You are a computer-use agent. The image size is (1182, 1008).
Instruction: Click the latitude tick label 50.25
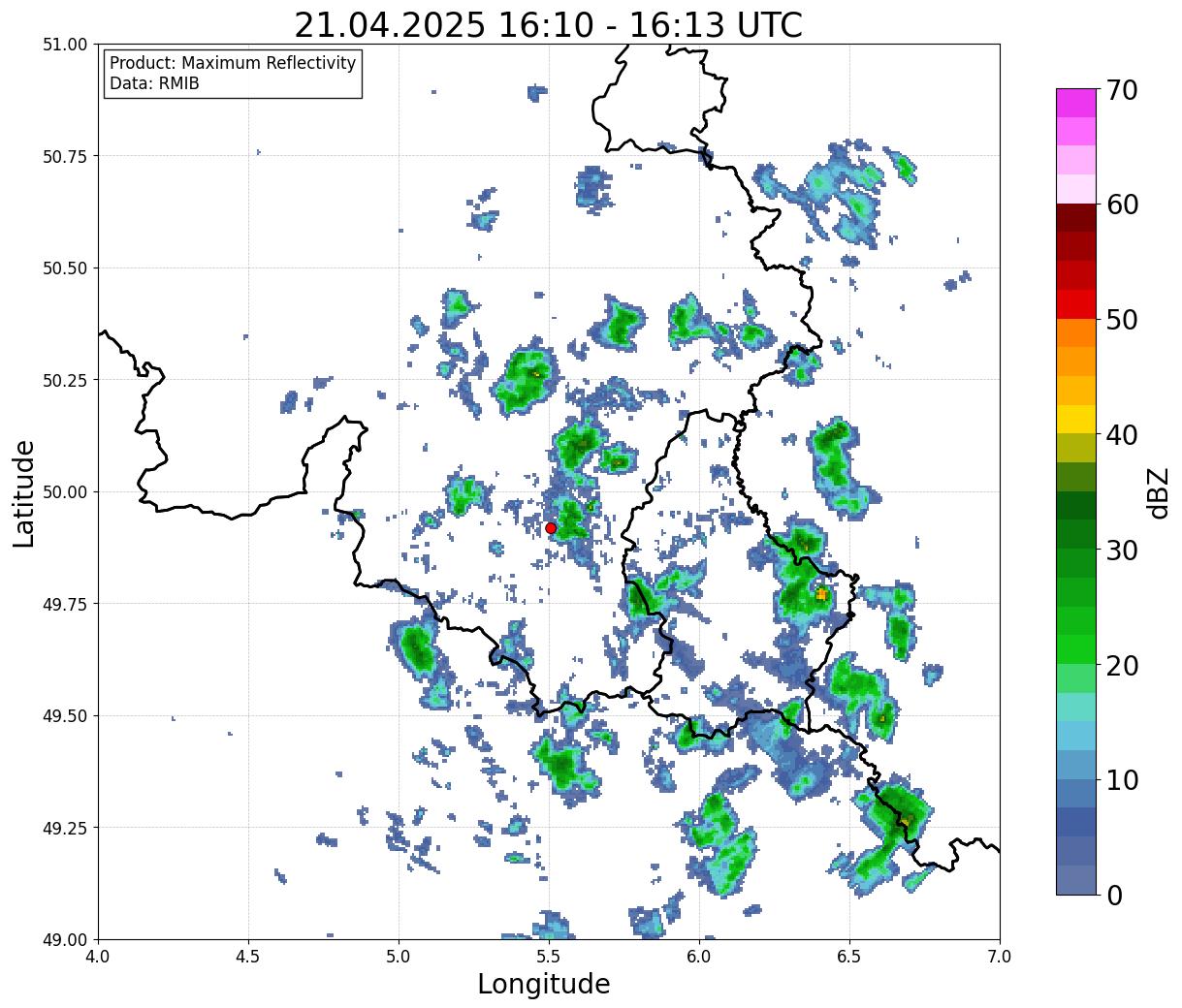(x=65, y=380)
